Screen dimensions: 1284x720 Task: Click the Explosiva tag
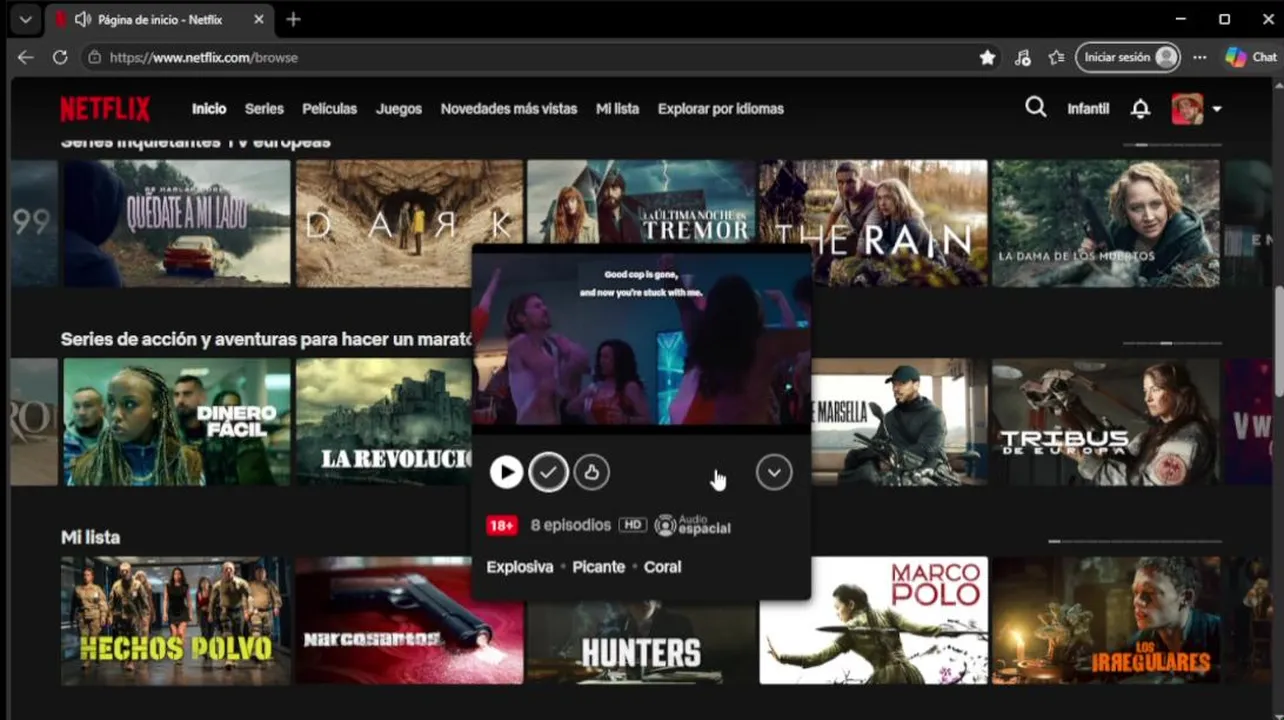(520, 567)
